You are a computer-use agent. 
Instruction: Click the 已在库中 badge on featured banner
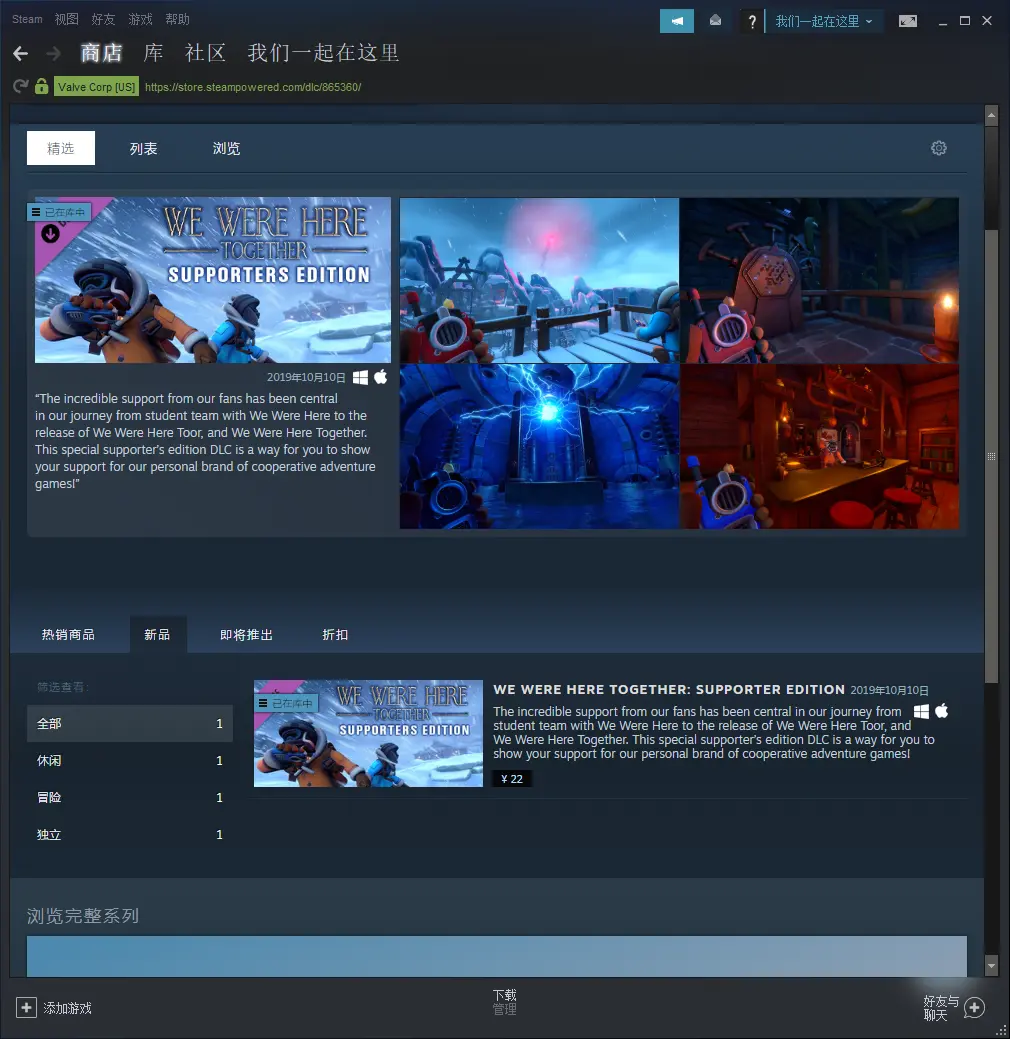(59, 212)
